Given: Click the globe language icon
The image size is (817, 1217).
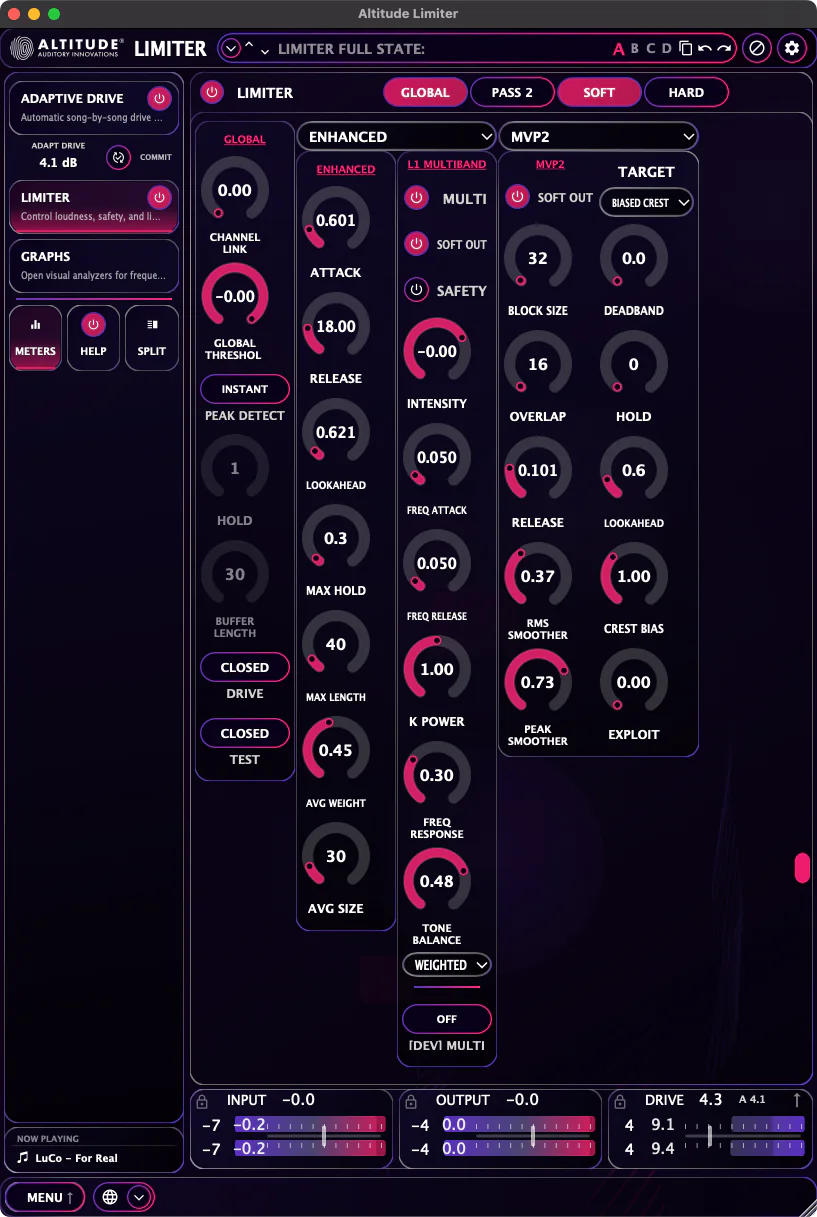Looking at the screenshot, I should coord(110,1197).
